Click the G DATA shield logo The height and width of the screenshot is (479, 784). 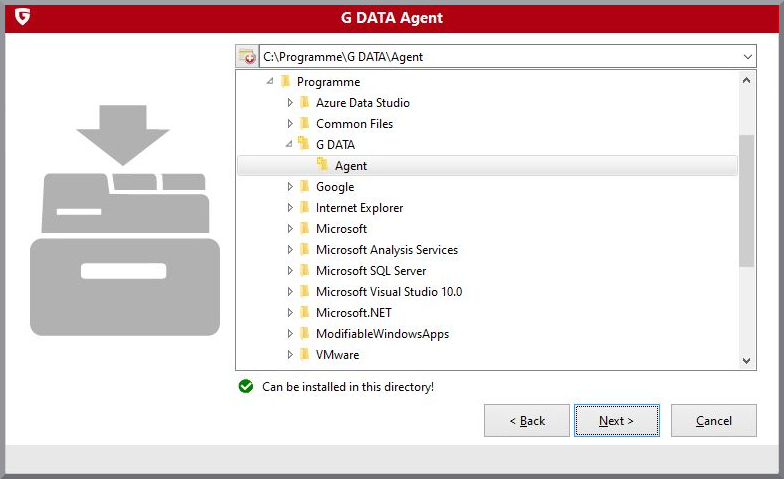coord(22,17)
